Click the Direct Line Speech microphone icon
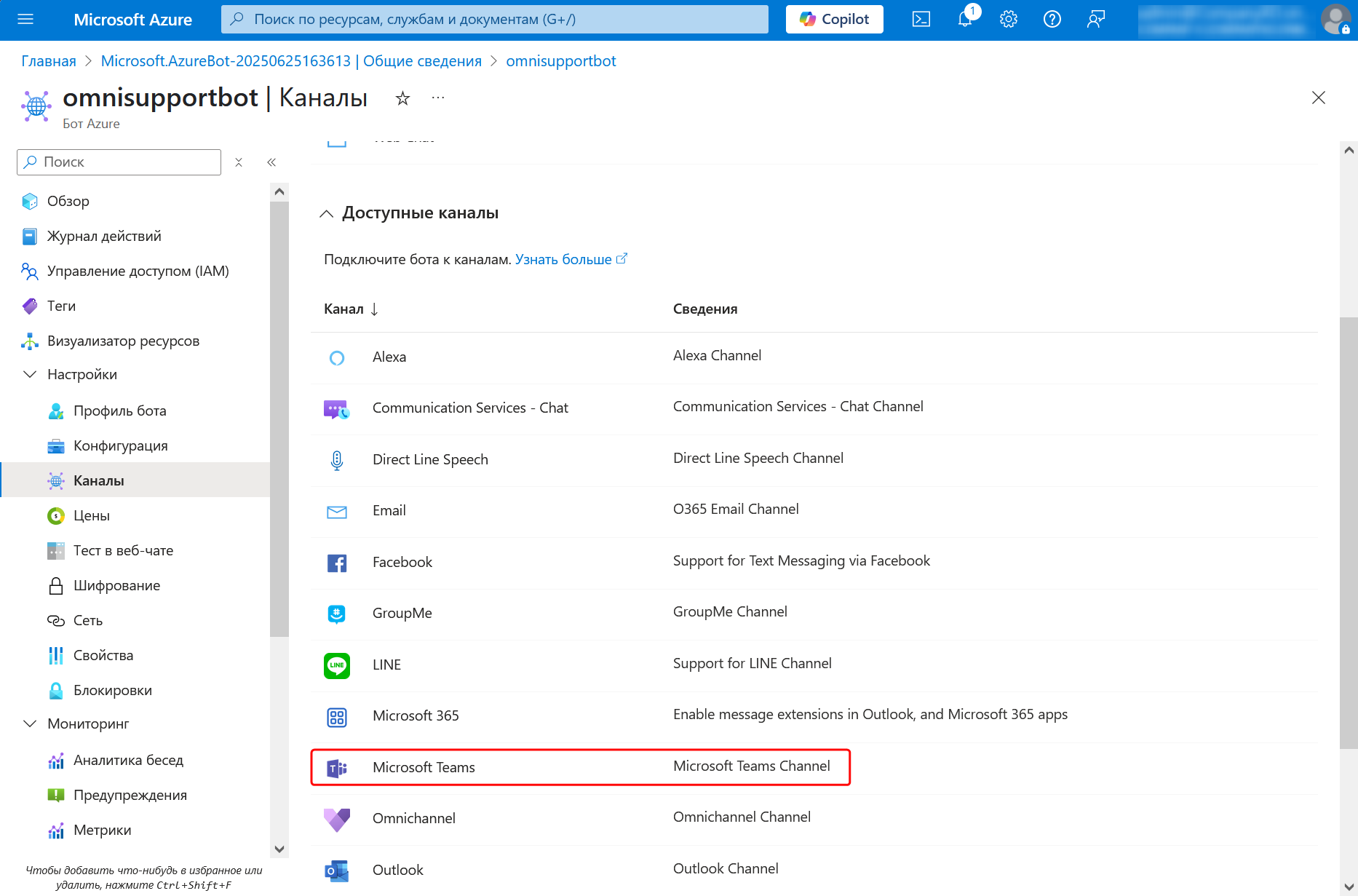This screenshot has width=1358, height=896. click(x=337, y=460)
